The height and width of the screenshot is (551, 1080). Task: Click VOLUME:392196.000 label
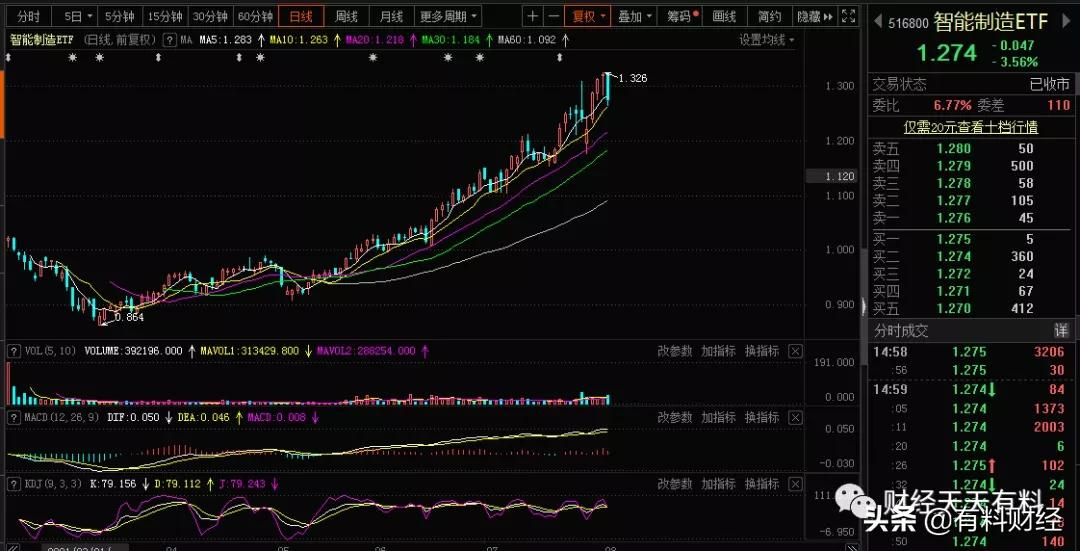click(134, 351)
